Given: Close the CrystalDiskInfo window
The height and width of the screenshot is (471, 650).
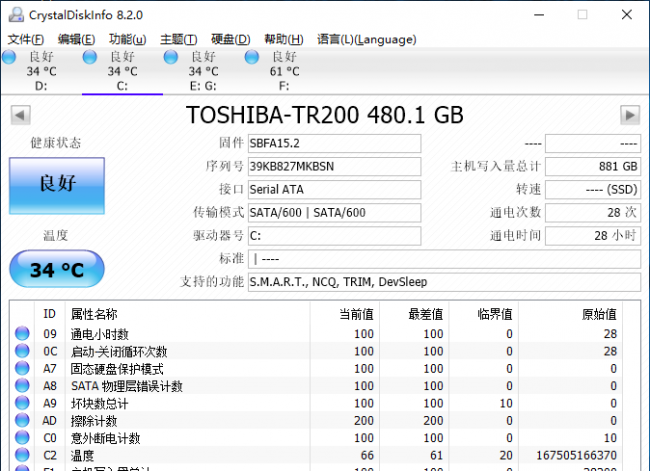Looking at the screenshot, I should point(627,15).
